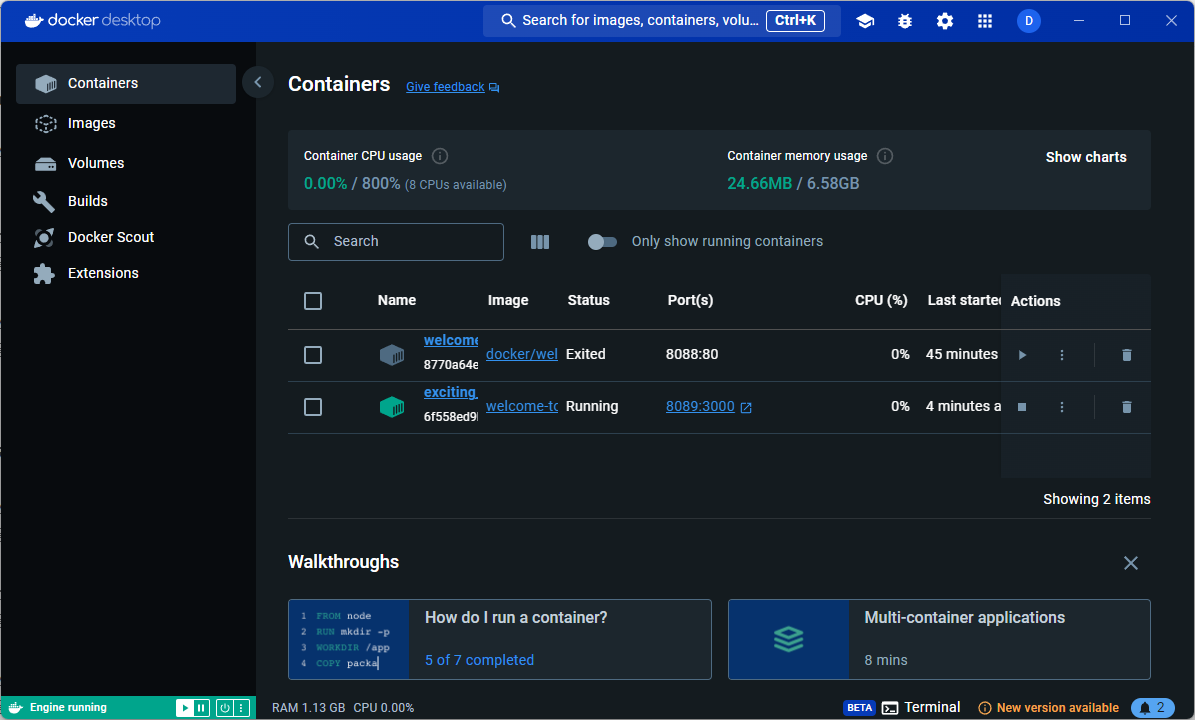Resume the Docker engine play button
Screen dimensions: 1195x720
184,708
